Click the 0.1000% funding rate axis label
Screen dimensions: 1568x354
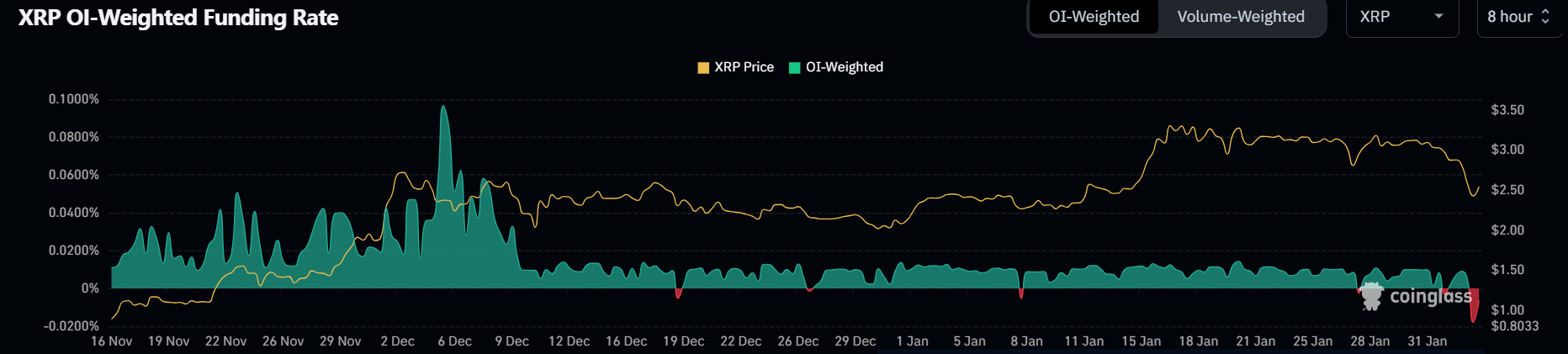pyautogui.click(x=74, y=99)
